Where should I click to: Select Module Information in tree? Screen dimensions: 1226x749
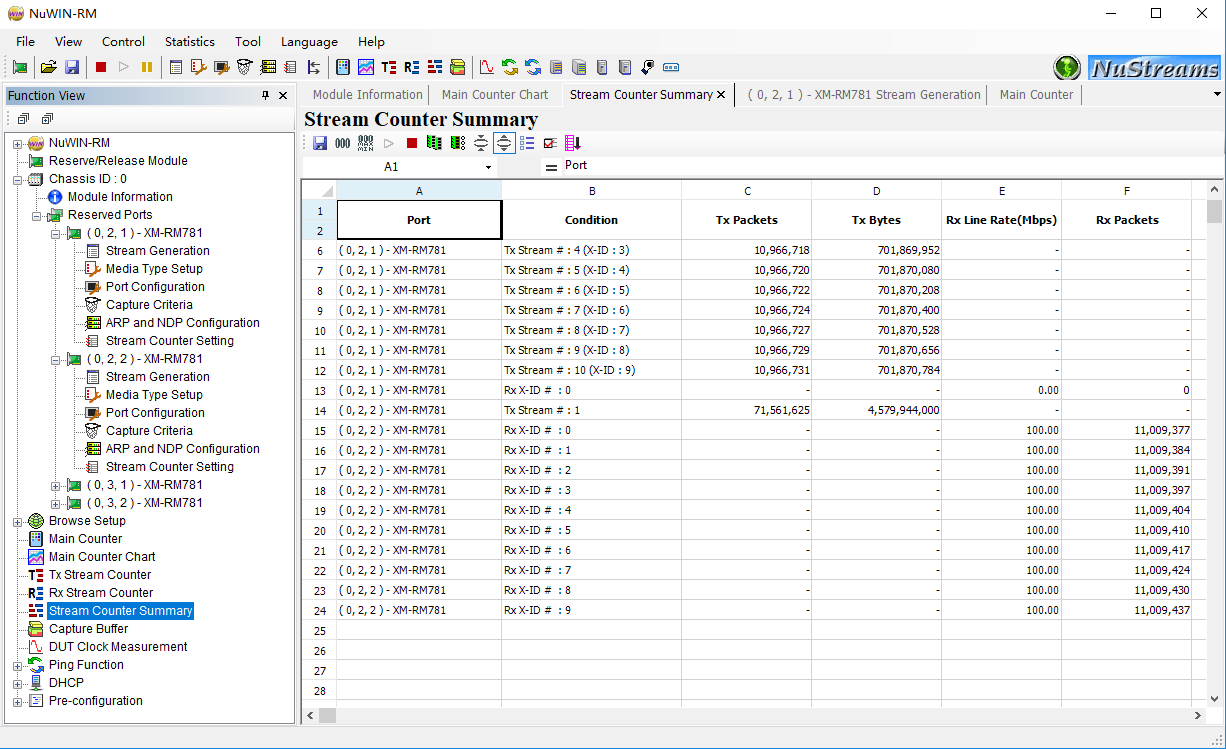coord(120,197)
